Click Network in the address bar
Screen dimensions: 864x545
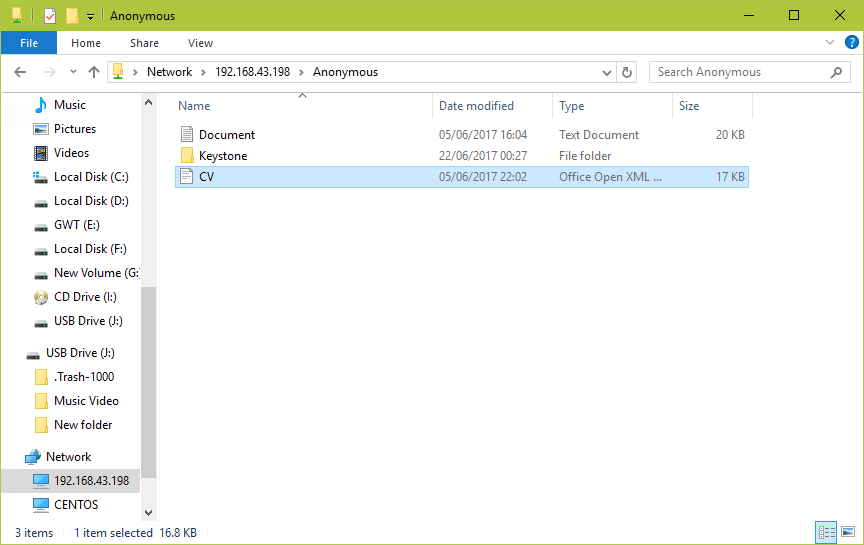[x=169, y=72]
